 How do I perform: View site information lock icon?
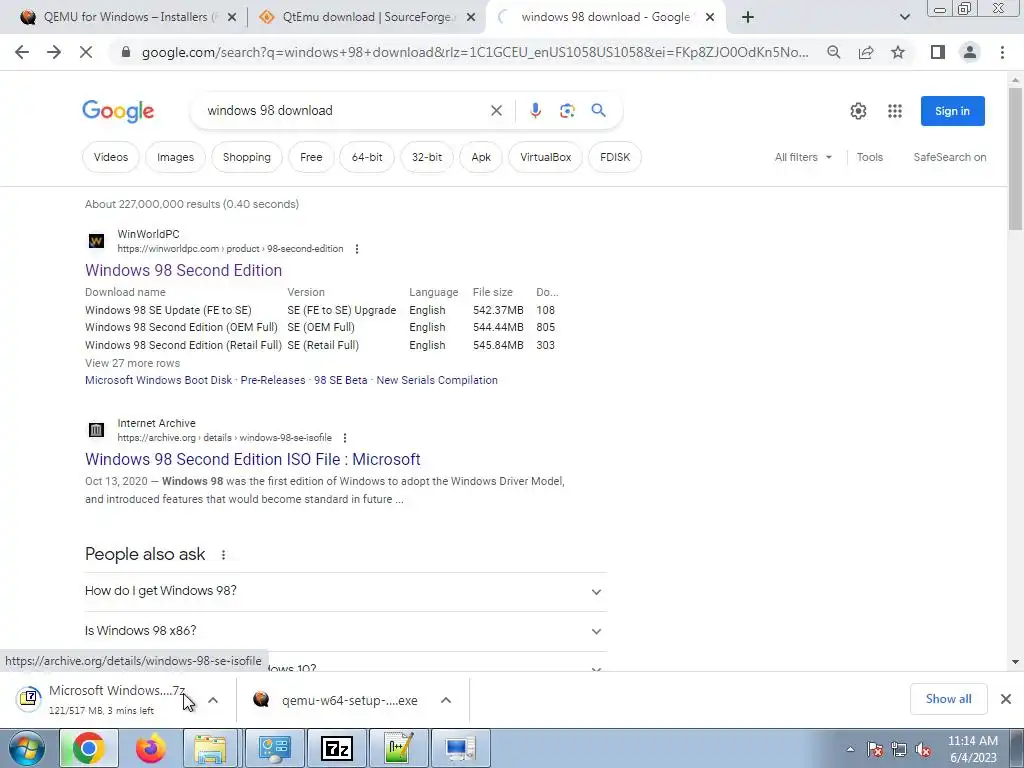[126, 52]
